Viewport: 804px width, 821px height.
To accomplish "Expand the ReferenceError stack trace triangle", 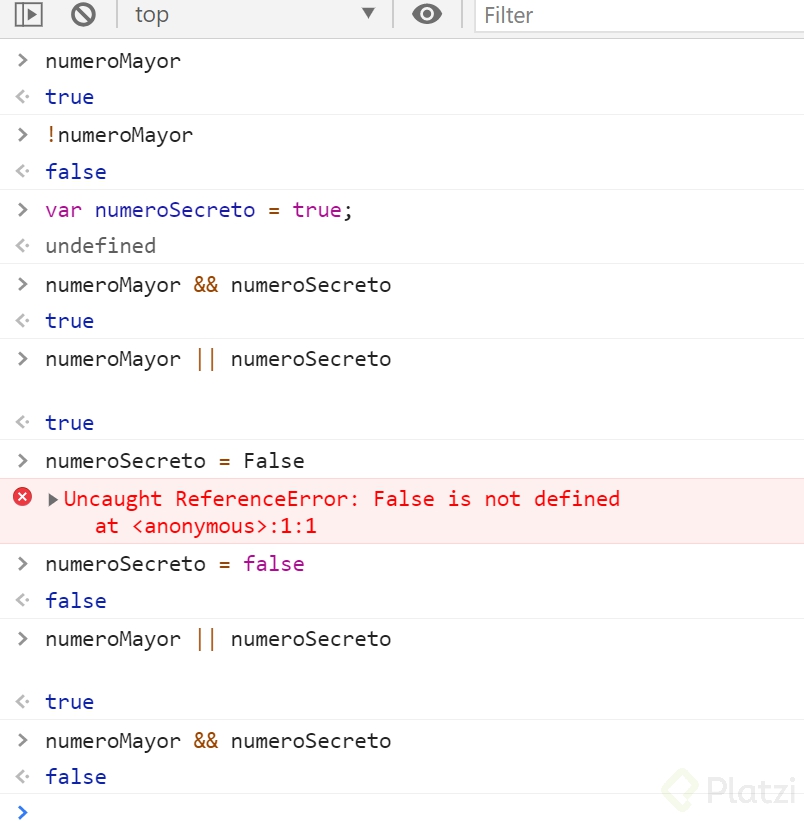I will click(x=52, y=500).
